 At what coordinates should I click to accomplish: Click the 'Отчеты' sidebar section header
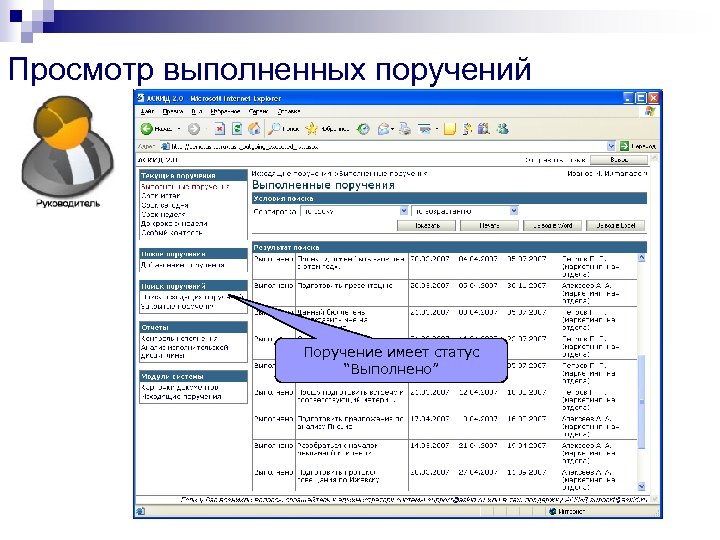193,327
